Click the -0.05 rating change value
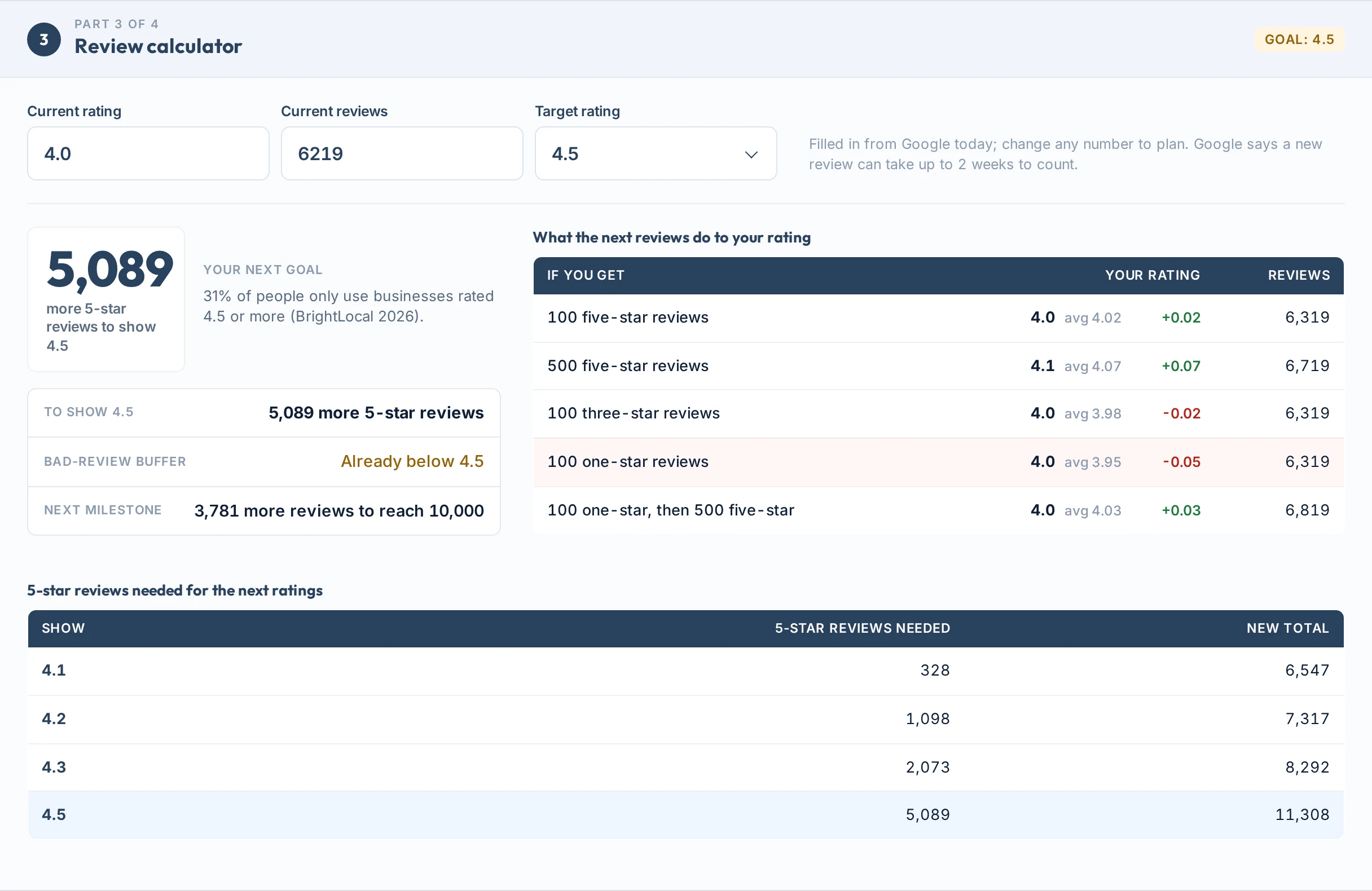 1181,462
